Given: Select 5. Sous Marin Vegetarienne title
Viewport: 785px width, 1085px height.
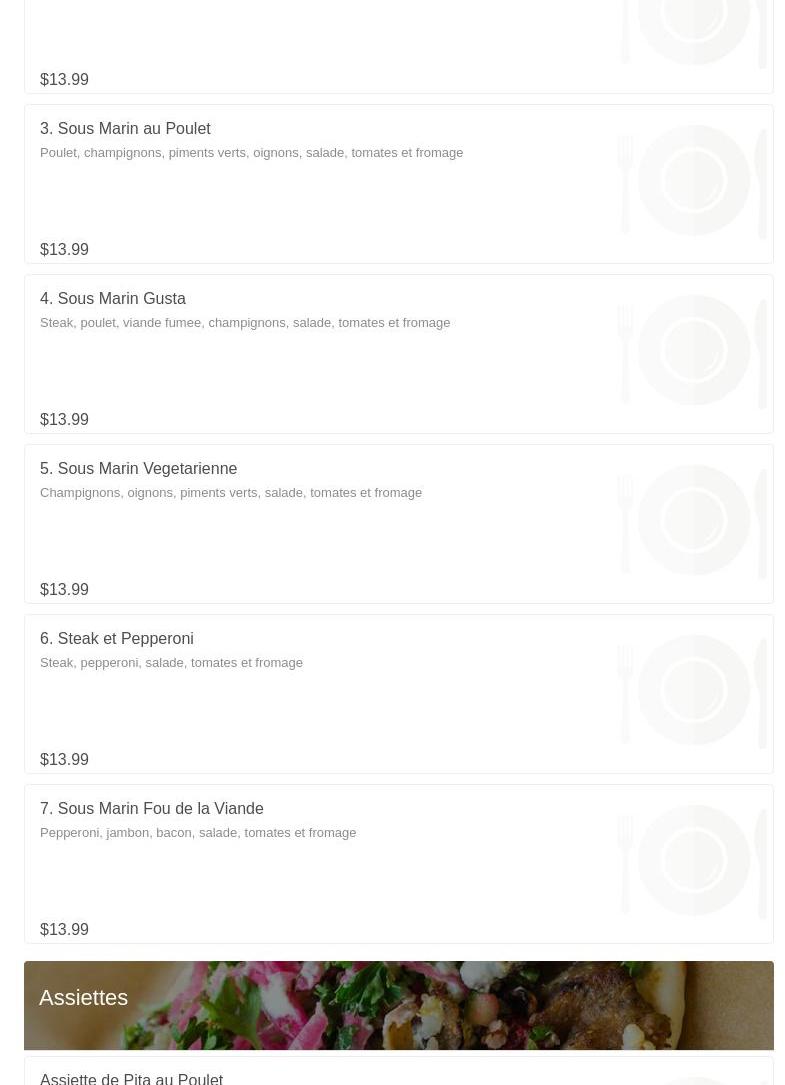Looking at the screenshot, I should coord(138,468).
